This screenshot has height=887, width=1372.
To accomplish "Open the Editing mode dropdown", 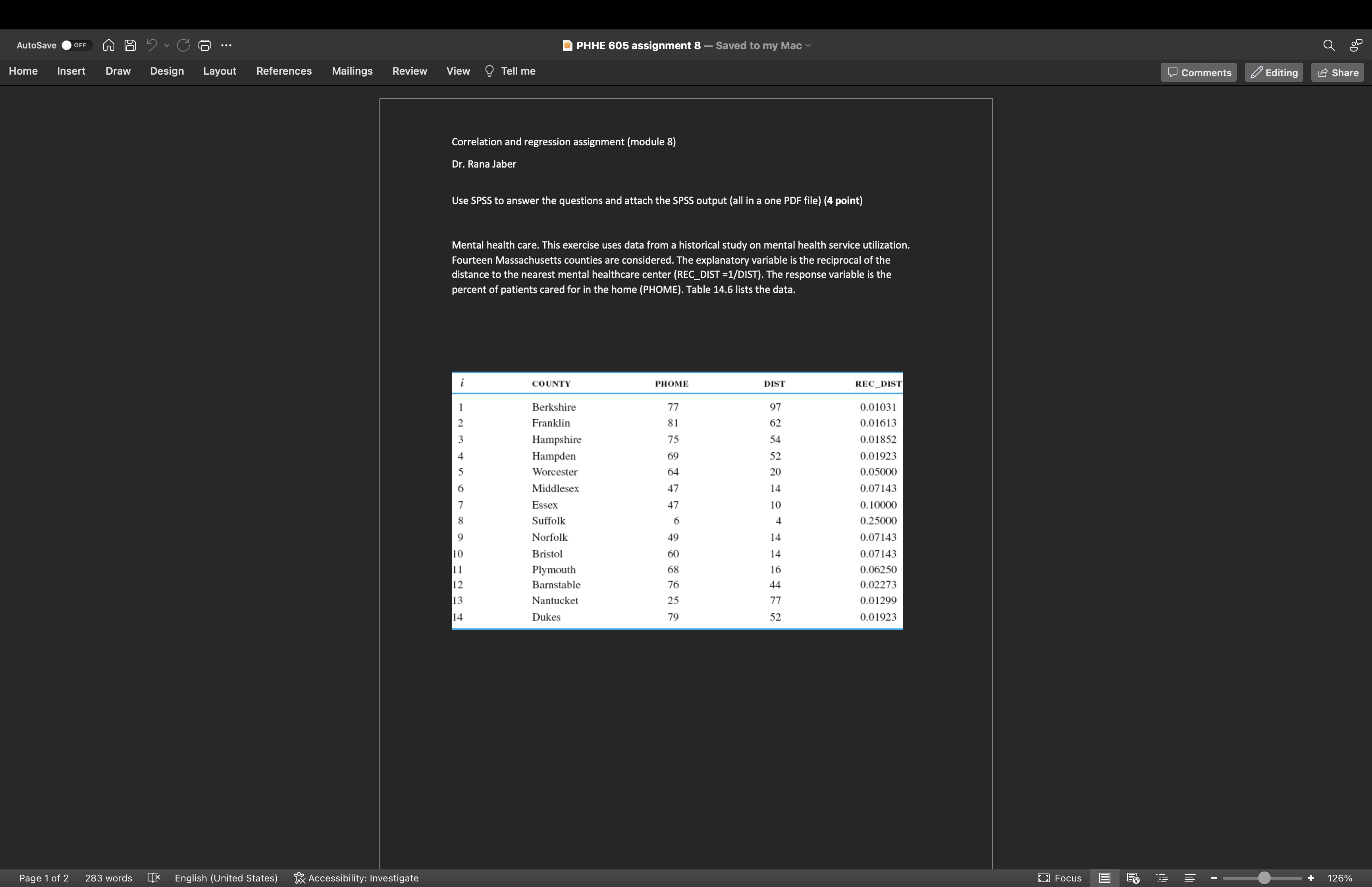I will click(1274, 71).
